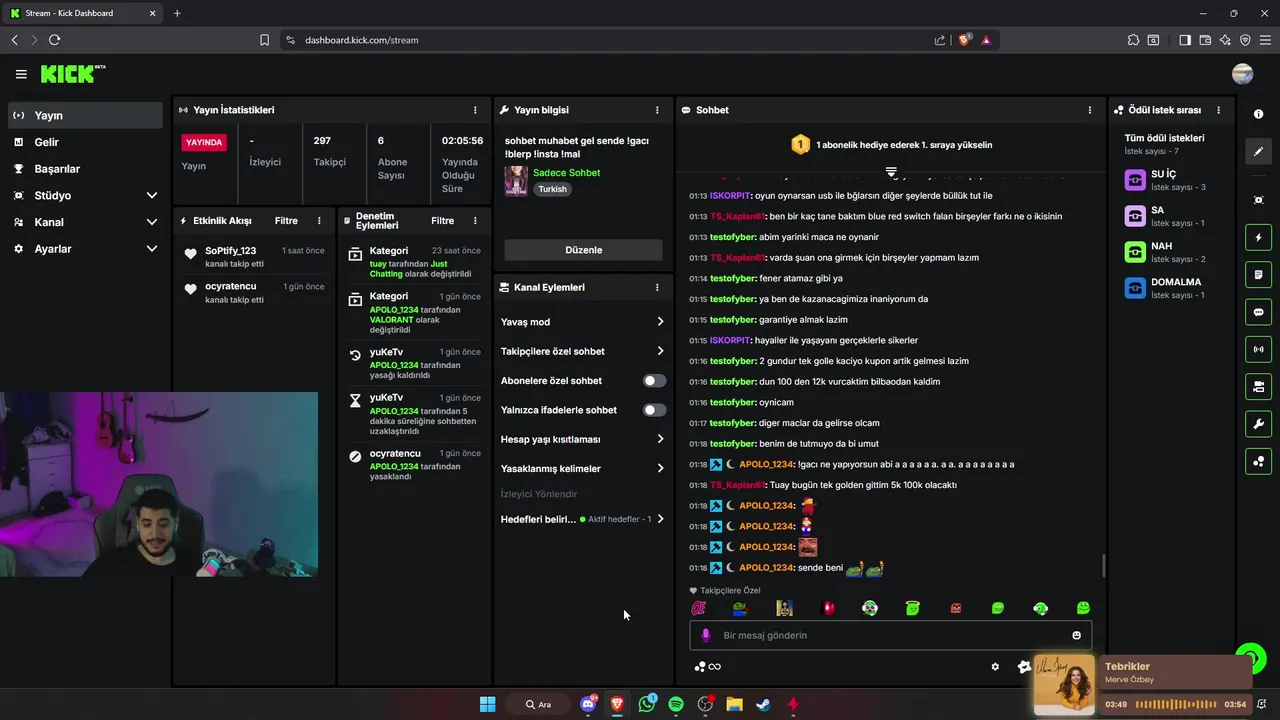
Task: Open Filtre in Etkinlik Akışı panel
Action: click(x=286, y=221)
